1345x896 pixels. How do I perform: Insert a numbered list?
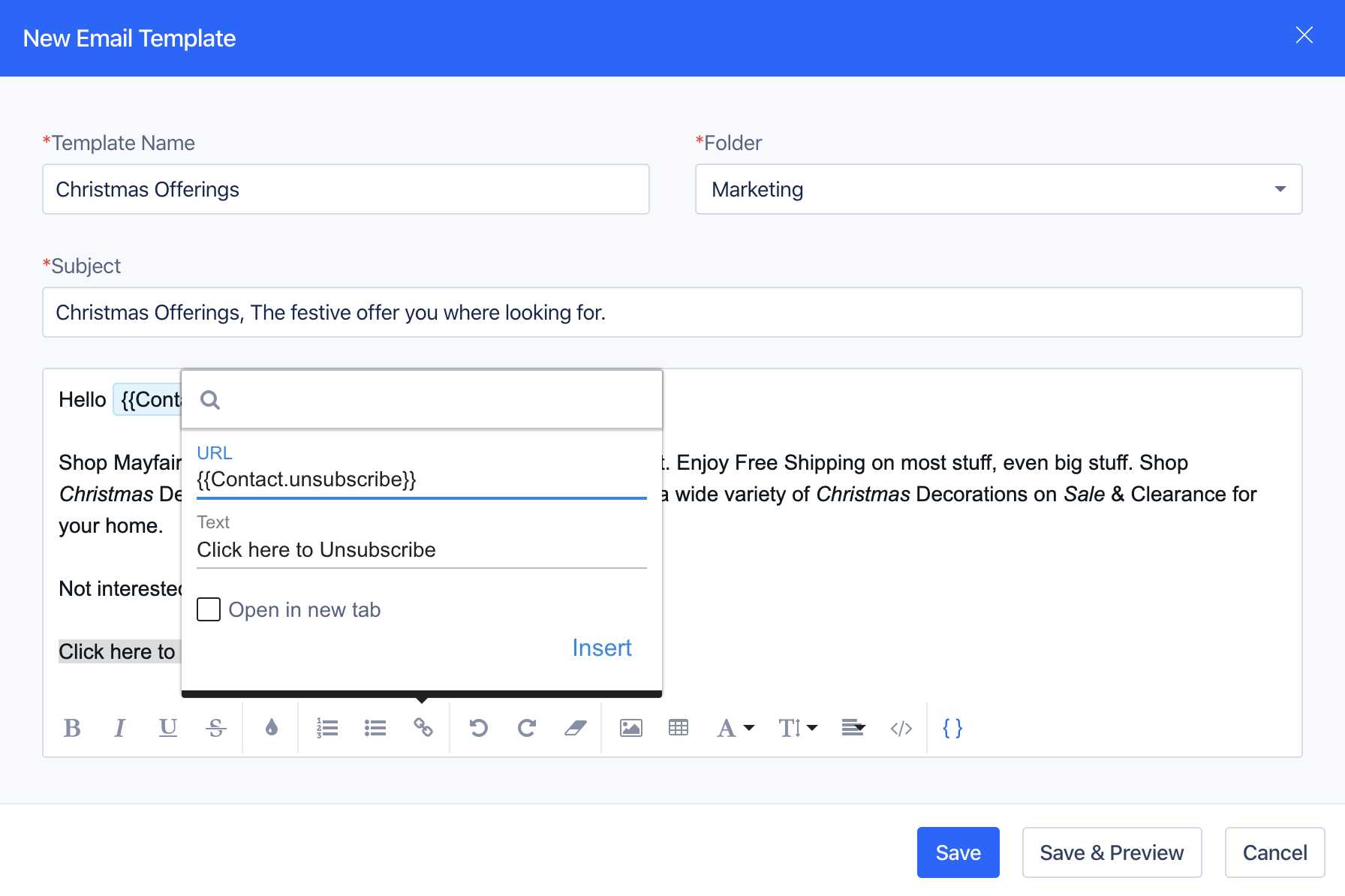(328, 727)
